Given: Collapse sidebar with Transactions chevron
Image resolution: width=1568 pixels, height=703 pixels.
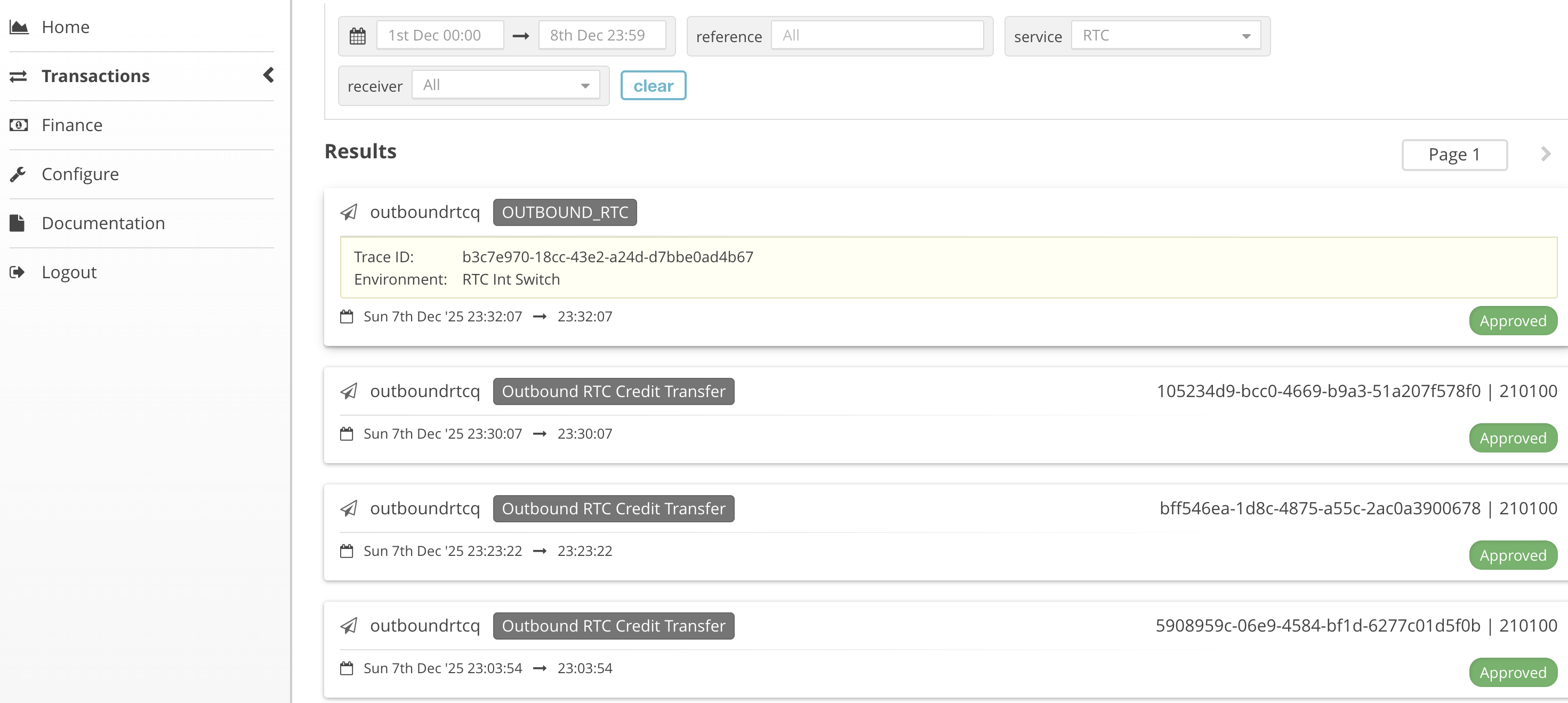Looking at the screenshot, I should tap(268, 76).
